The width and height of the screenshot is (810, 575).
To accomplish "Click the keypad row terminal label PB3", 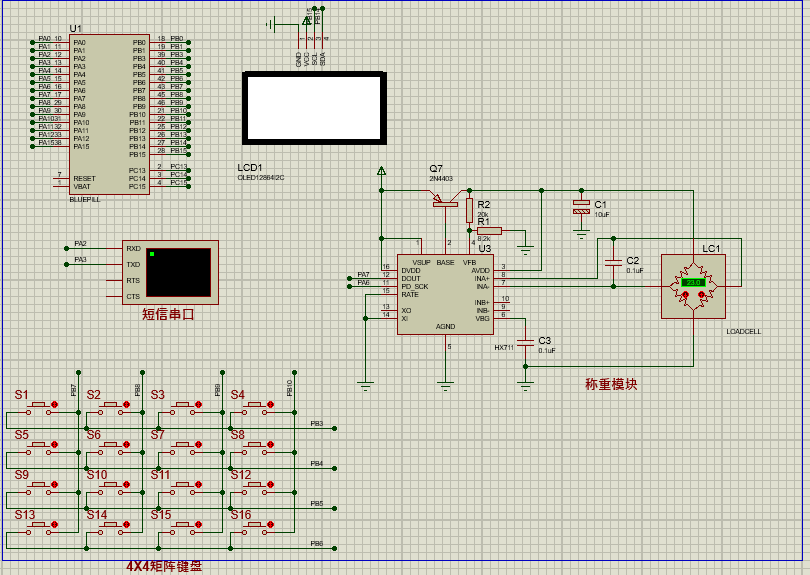I will 317,424.
